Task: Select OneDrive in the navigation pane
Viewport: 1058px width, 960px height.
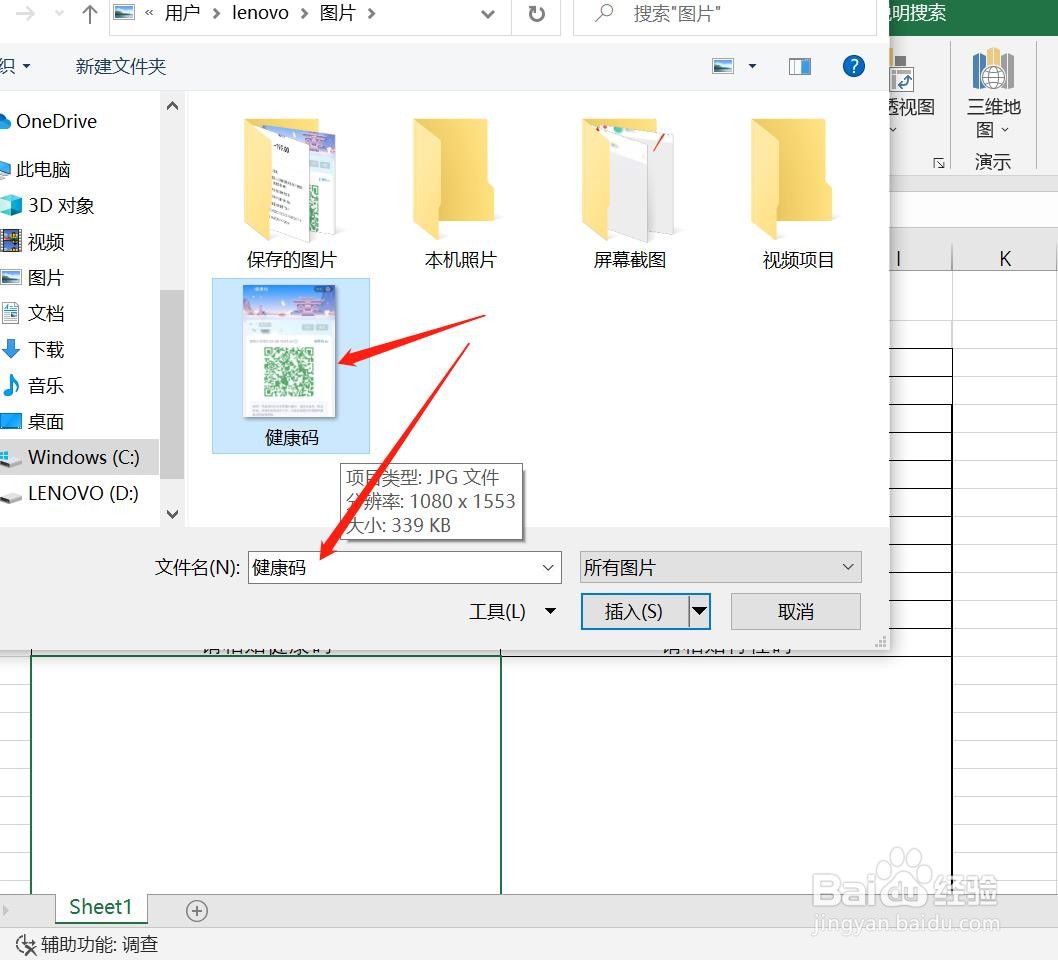Action: (x=56, y=121)
